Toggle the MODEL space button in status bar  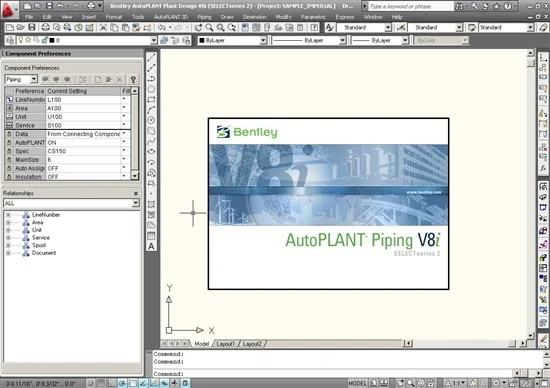(357, 383)
